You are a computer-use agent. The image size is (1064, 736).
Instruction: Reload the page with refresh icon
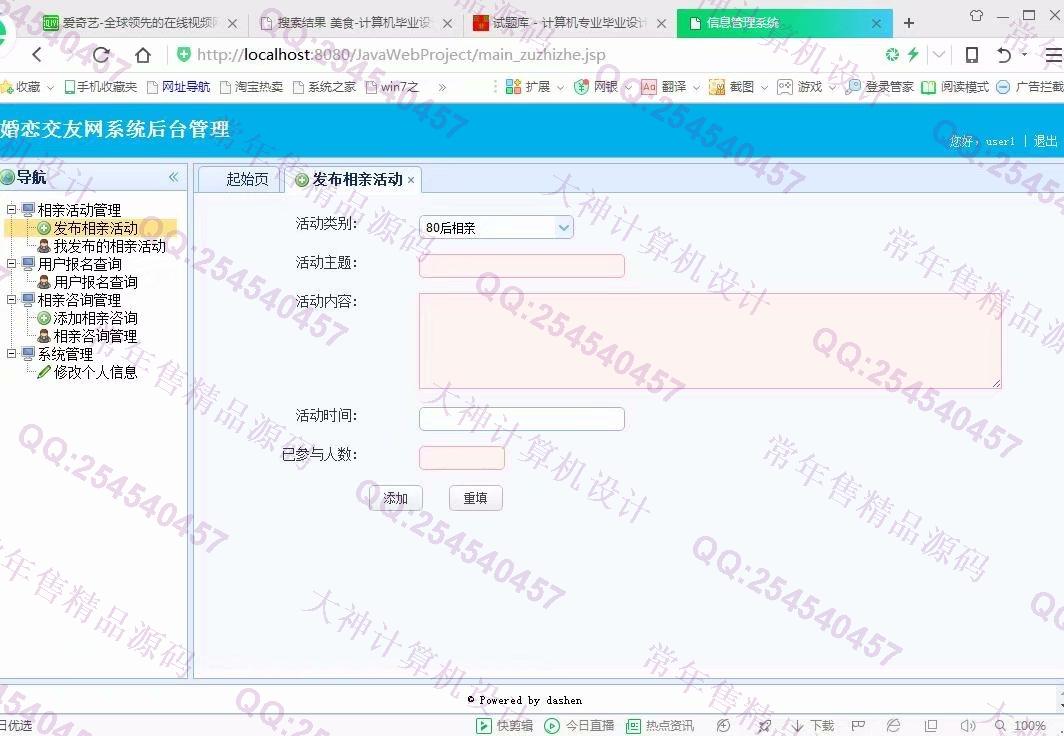[100, 55]
